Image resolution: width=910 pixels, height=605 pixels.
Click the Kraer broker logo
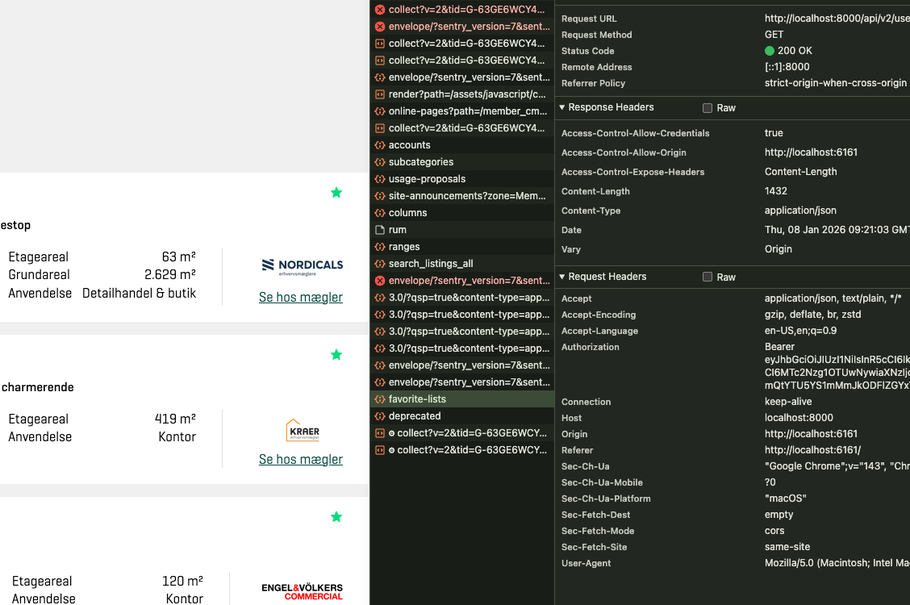coord(302,430)
